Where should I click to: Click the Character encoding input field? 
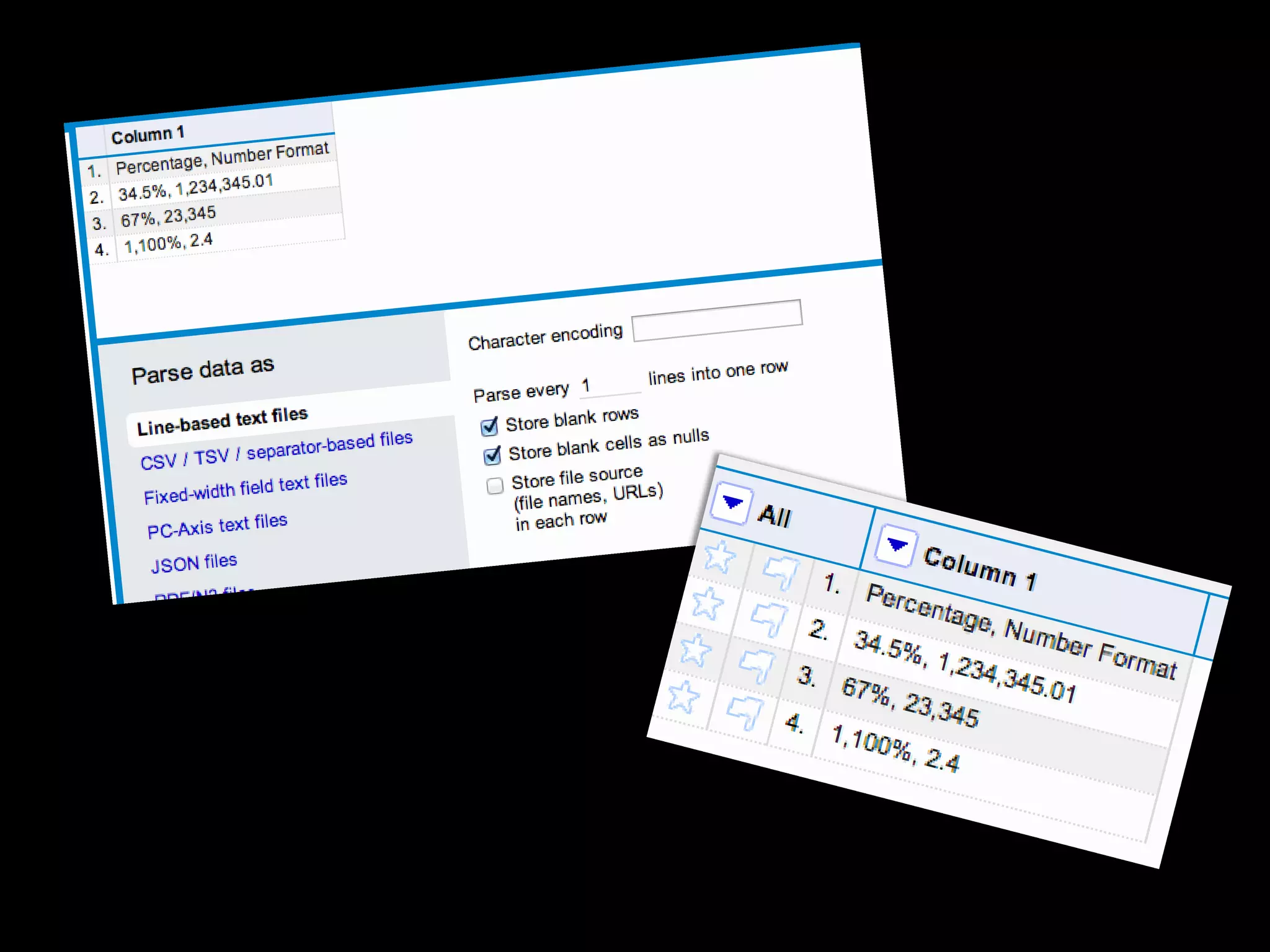pos(717,320)
